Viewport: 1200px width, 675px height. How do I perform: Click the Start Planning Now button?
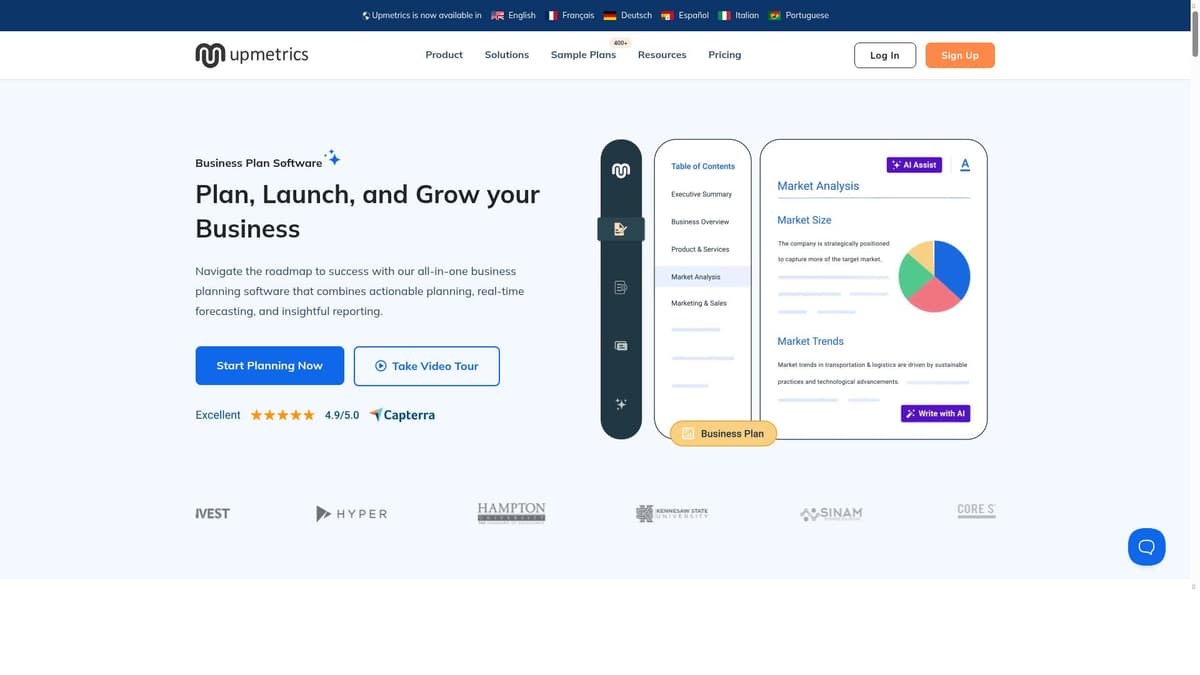tap(269, 365)
